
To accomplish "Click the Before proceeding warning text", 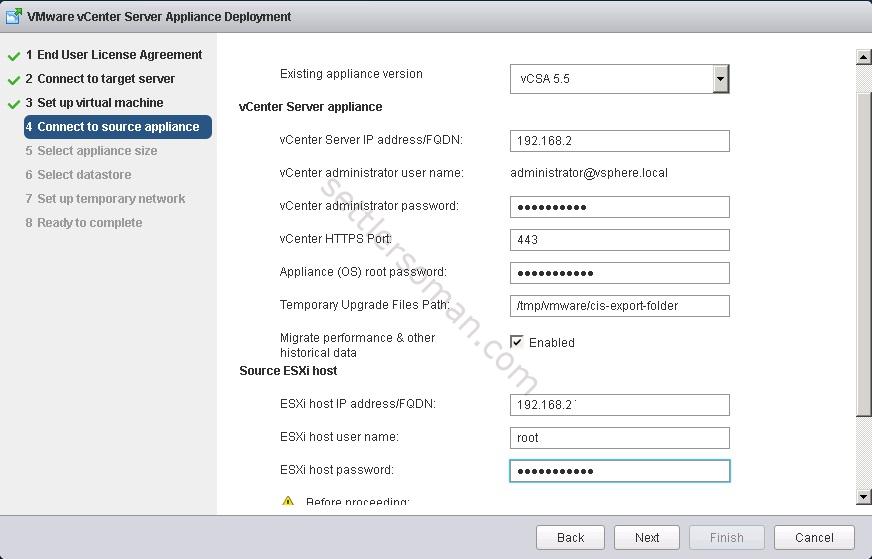I will tap(357, 501).
